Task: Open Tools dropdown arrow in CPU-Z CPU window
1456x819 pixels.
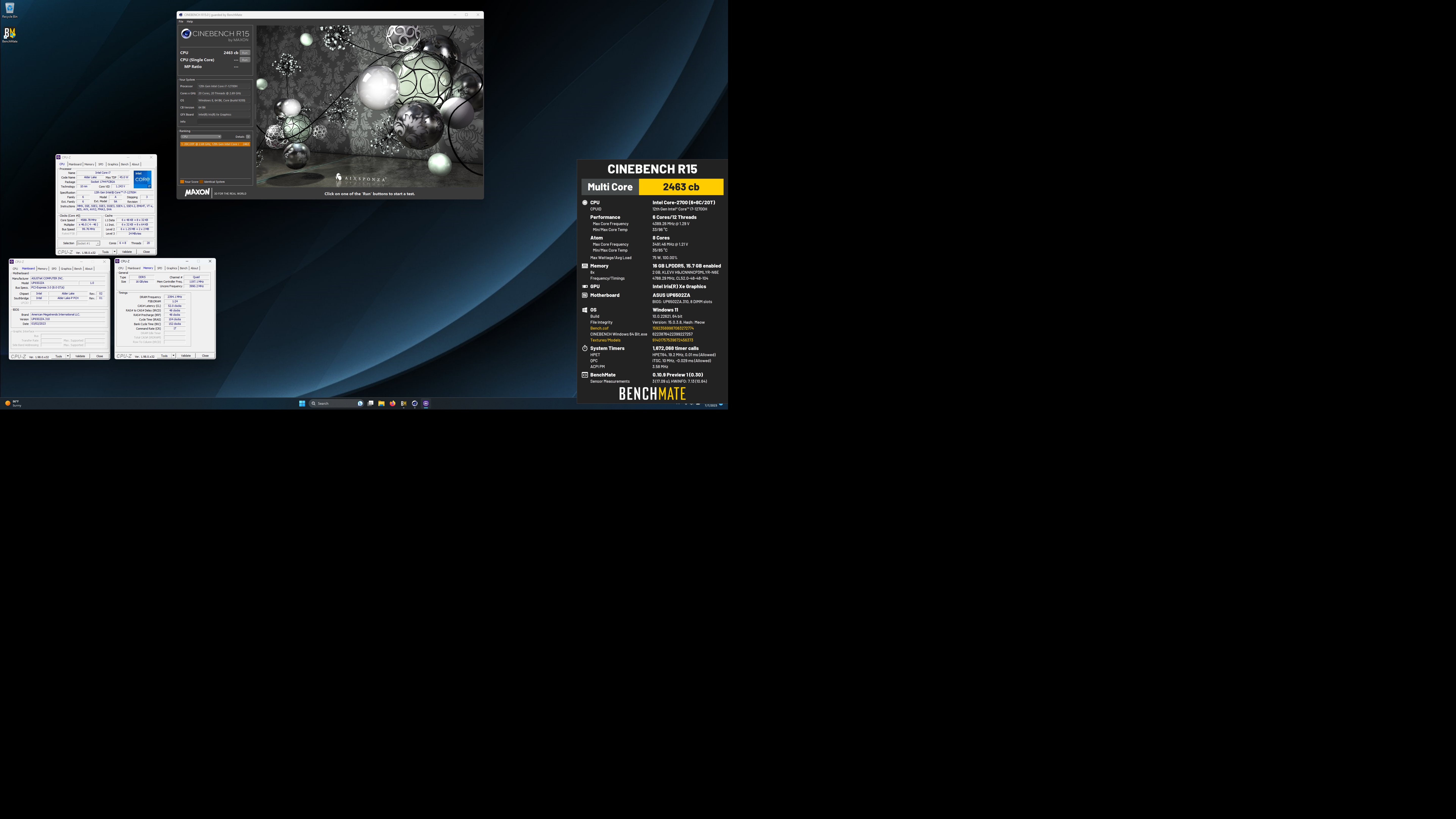Action: pos(115,252)
